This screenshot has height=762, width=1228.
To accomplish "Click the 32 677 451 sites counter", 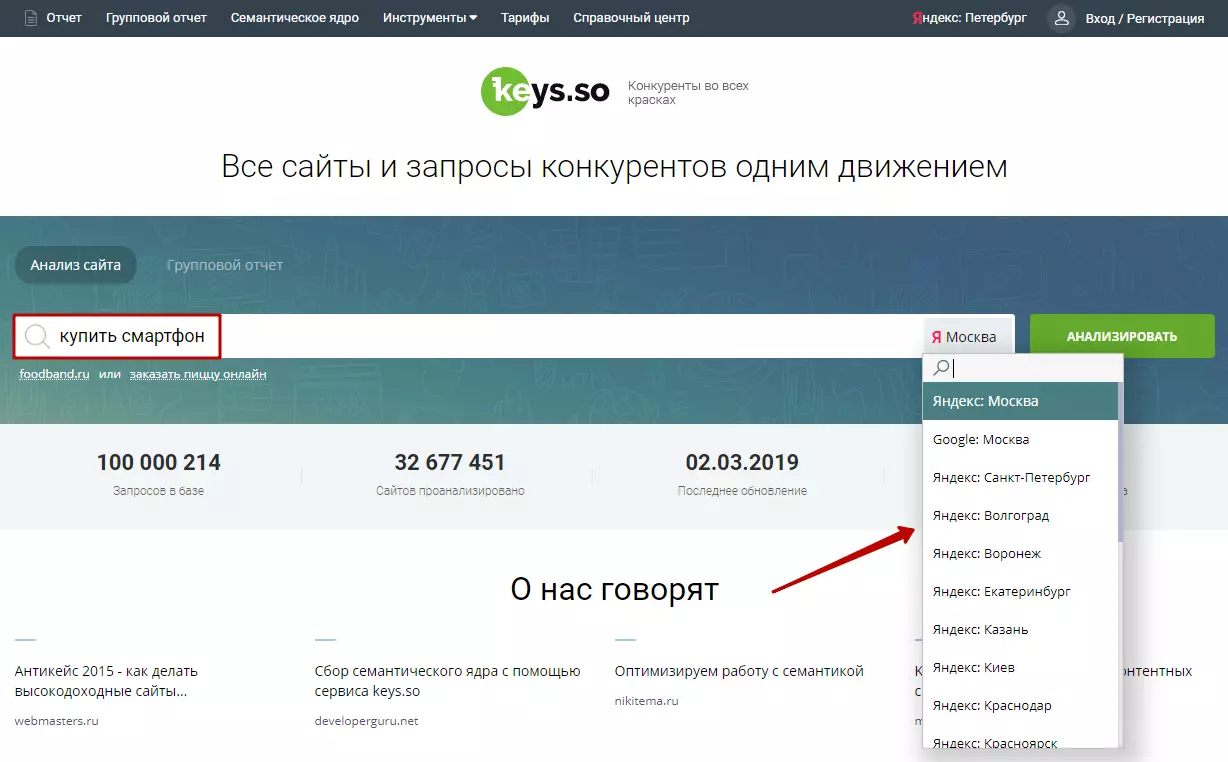I will [450, 463].
